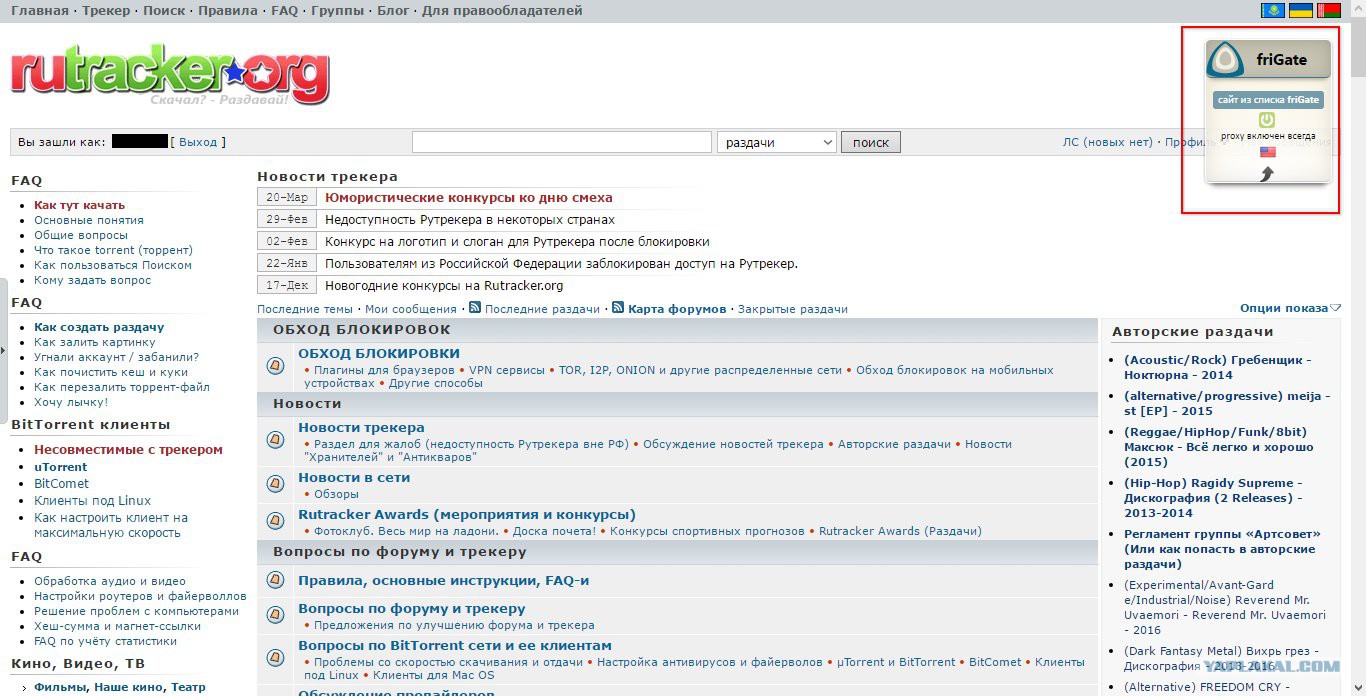Click the Belarus flag icon

[1328, 10]
